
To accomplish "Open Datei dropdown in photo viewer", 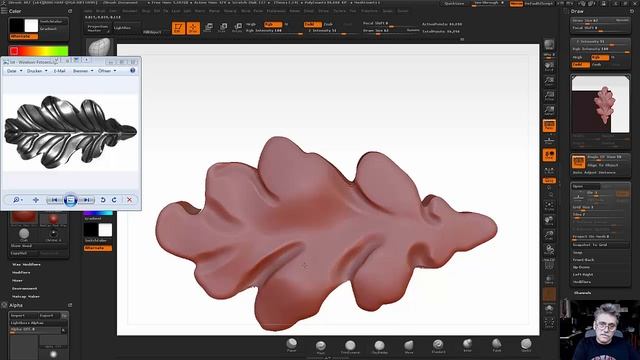I will pyautogui.click(x=14, y=71).
